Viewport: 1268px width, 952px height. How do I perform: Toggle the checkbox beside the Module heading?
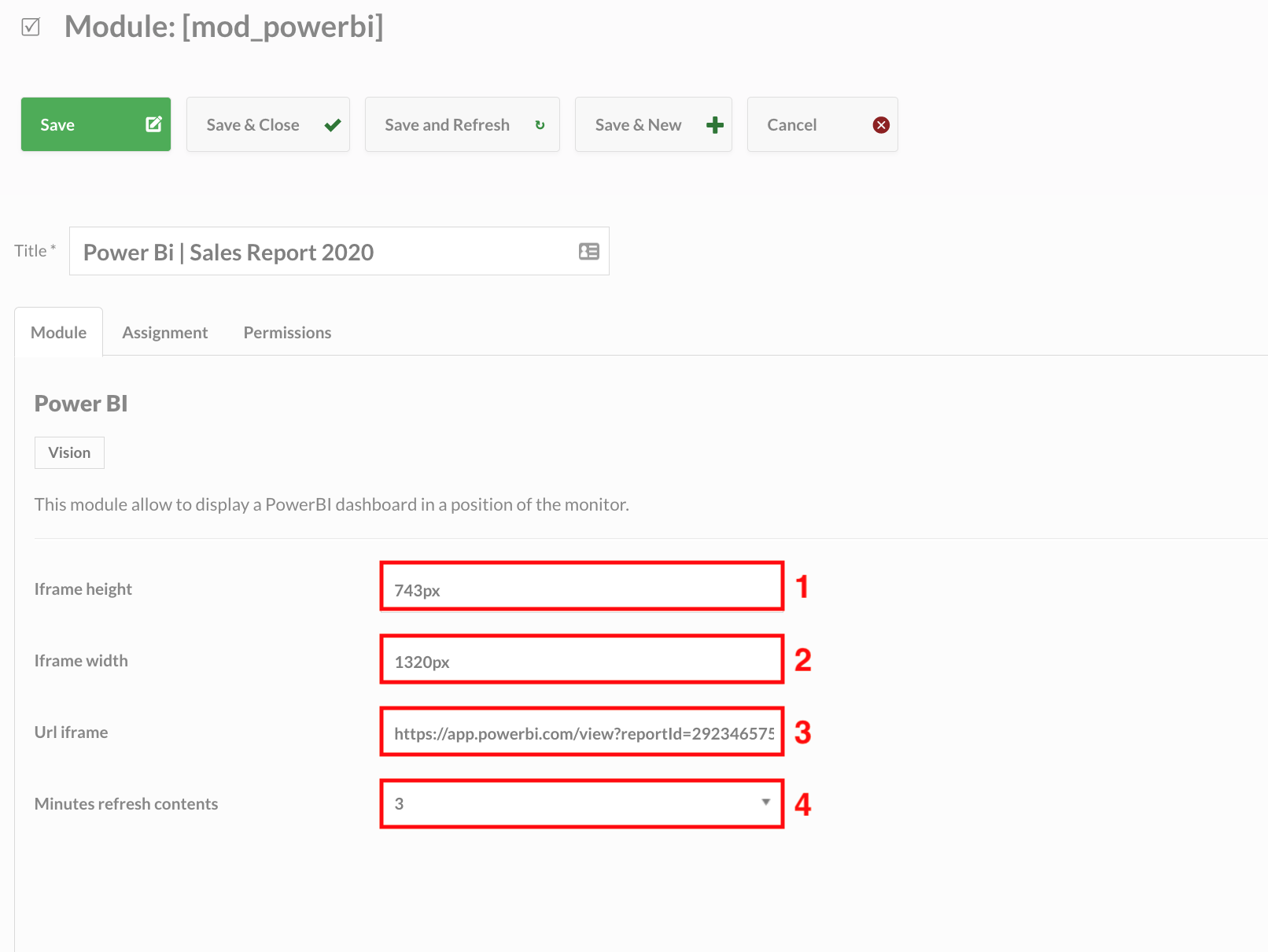pyautogui.click(x=31, y=26)
